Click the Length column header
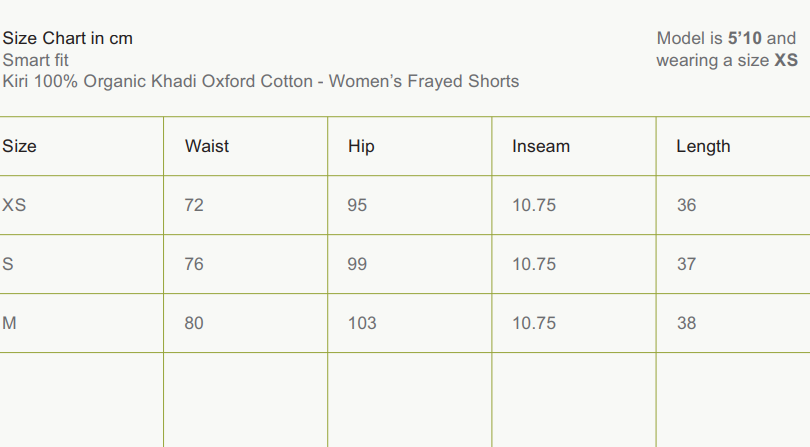Image resolution: width=810 pixels, height=447 pixels. click(x=703, y=146)
